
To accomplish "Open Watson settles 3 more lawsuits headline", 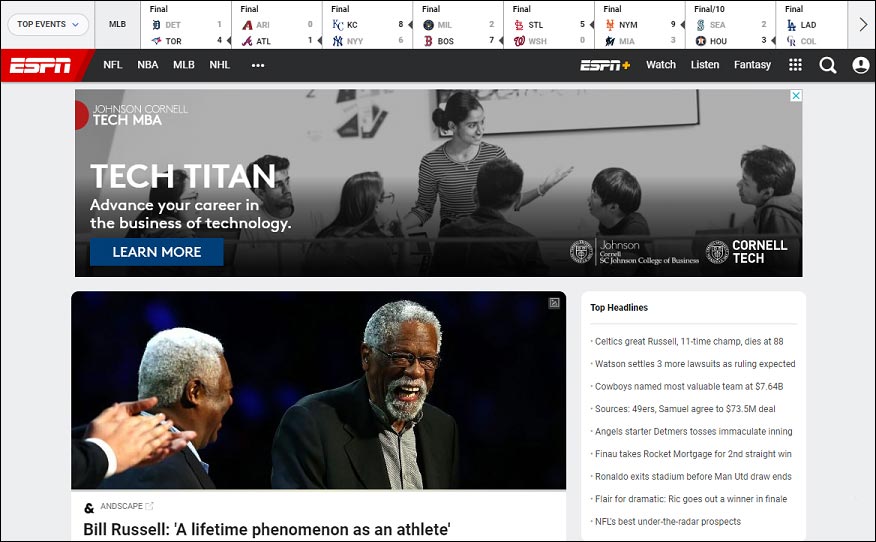I will pos(695,364).
